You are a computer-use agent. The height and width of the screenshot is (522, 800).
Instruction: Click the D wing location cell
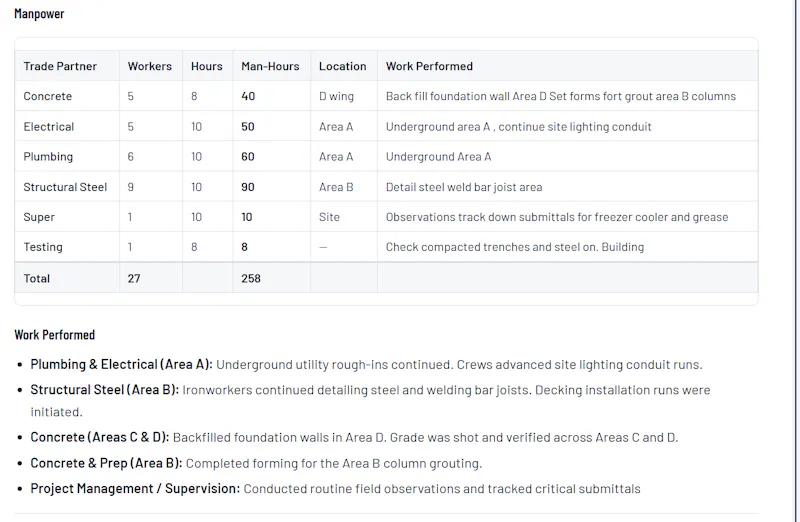pyautogui.click(x=336, y=96)
